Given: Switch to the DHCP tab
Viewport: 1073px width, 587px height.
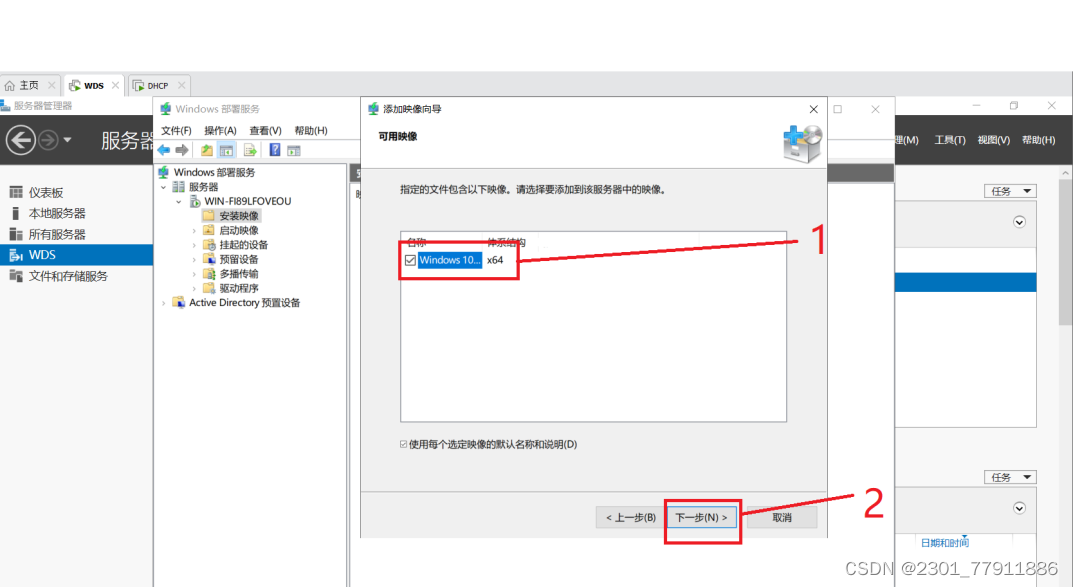Looking at the screenshot, I should pyautogui.click(x=157, y=86).
